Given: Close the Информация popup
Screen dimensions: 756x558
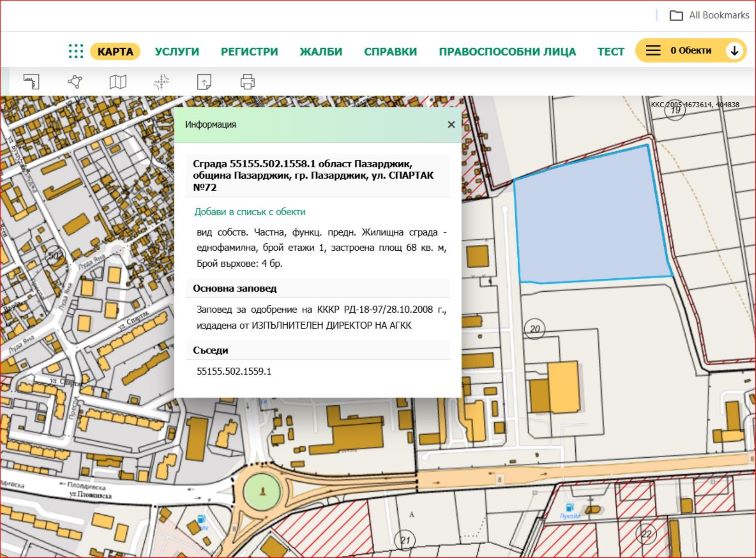Looking at the screenshot, I should [451, 124].
